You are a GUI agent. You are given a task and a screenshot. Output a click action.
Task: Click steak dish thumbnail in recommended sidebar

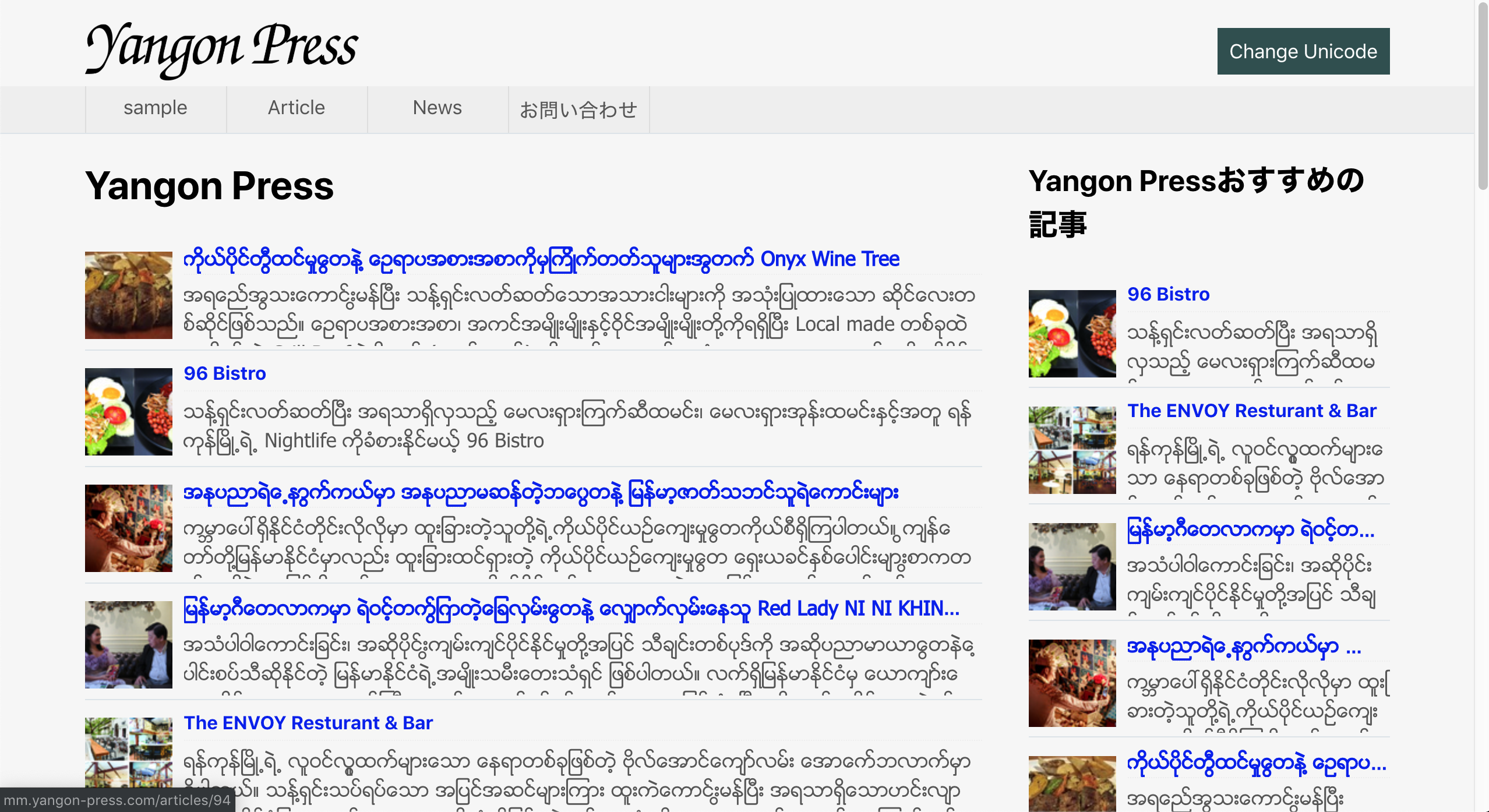[1072, 783]
